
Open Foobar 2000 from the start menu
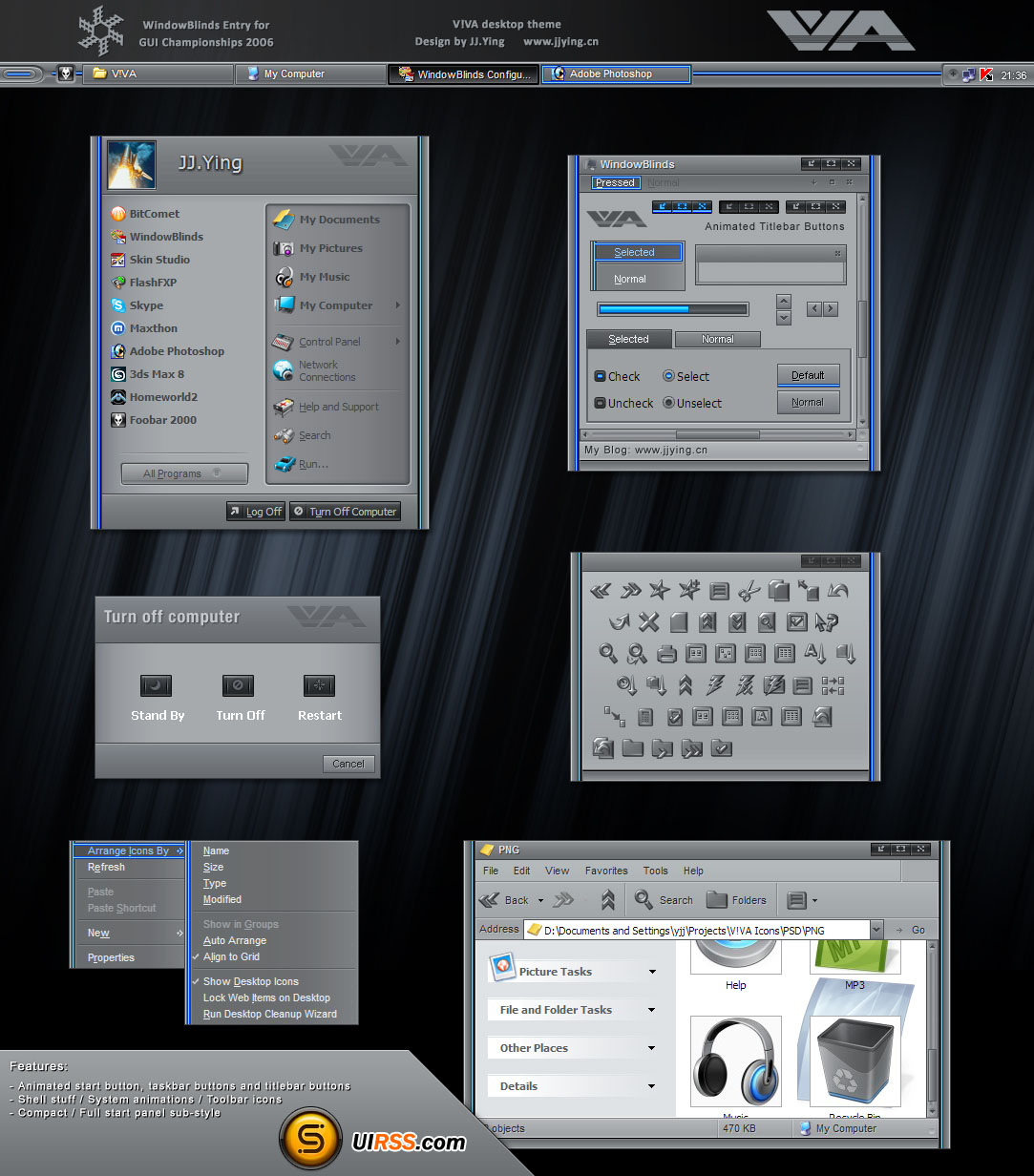click(154, 420)
